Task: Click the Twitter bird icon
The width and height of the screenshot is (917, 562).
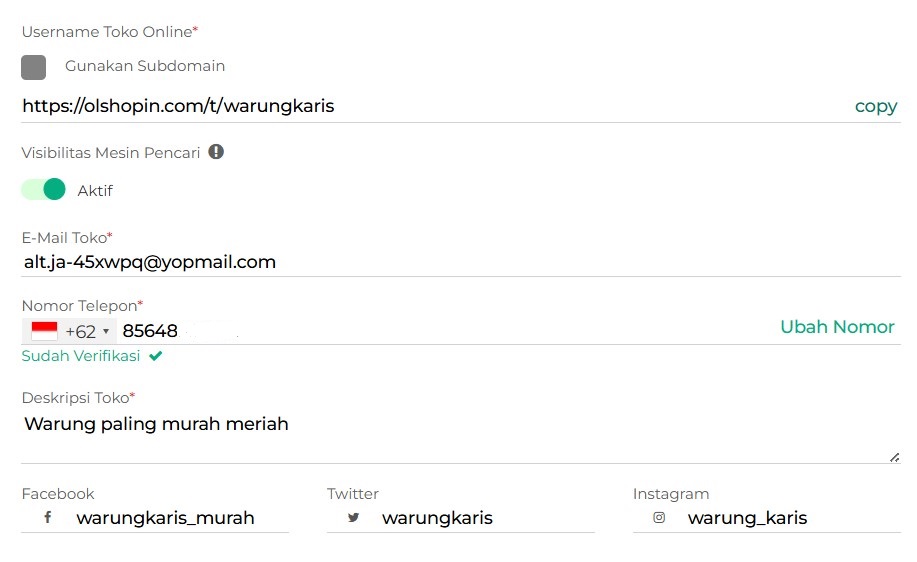Action: (x=353, y=518)
